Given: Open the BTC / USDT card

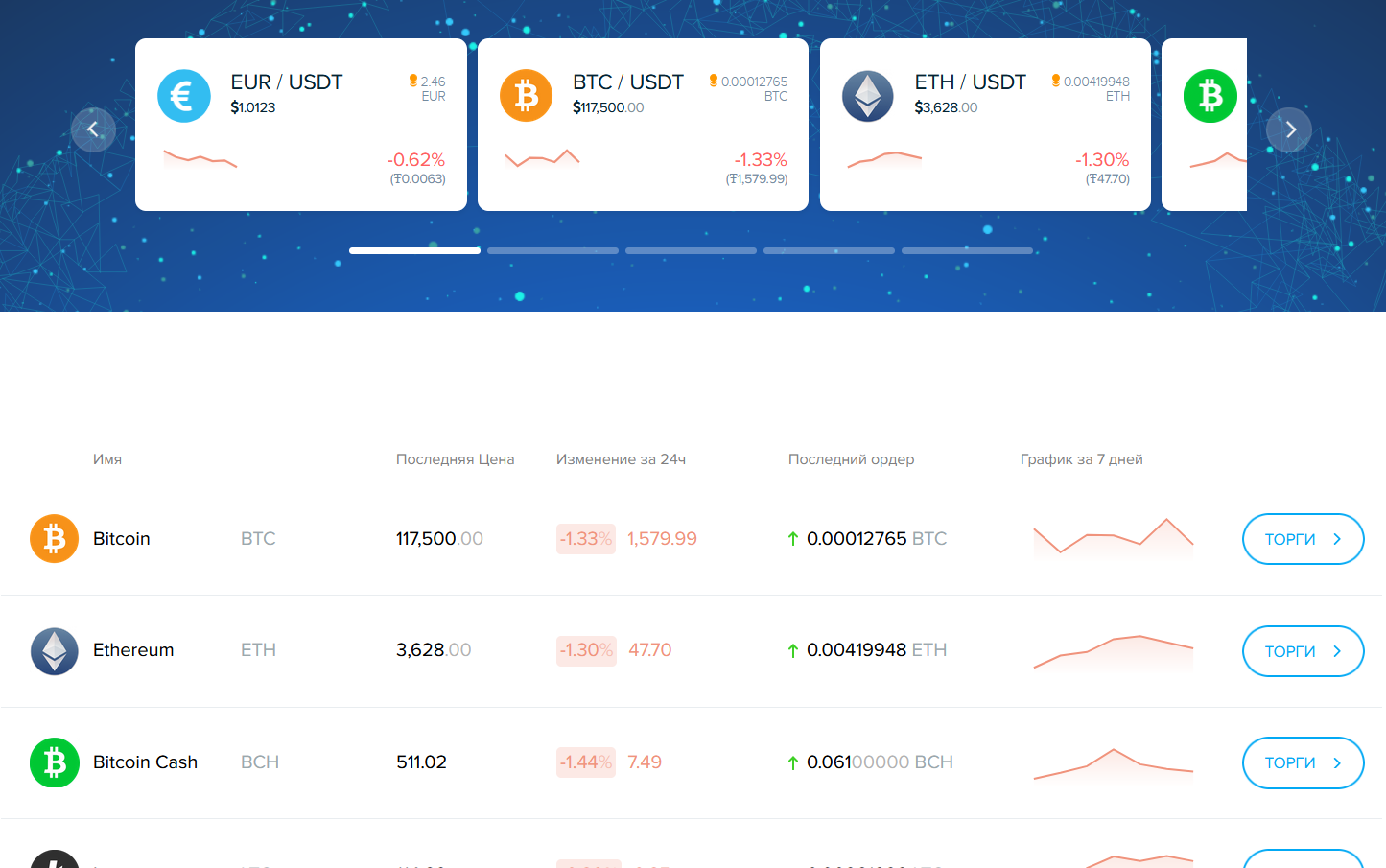Looking at the screenshot, I should pos(643,125).
